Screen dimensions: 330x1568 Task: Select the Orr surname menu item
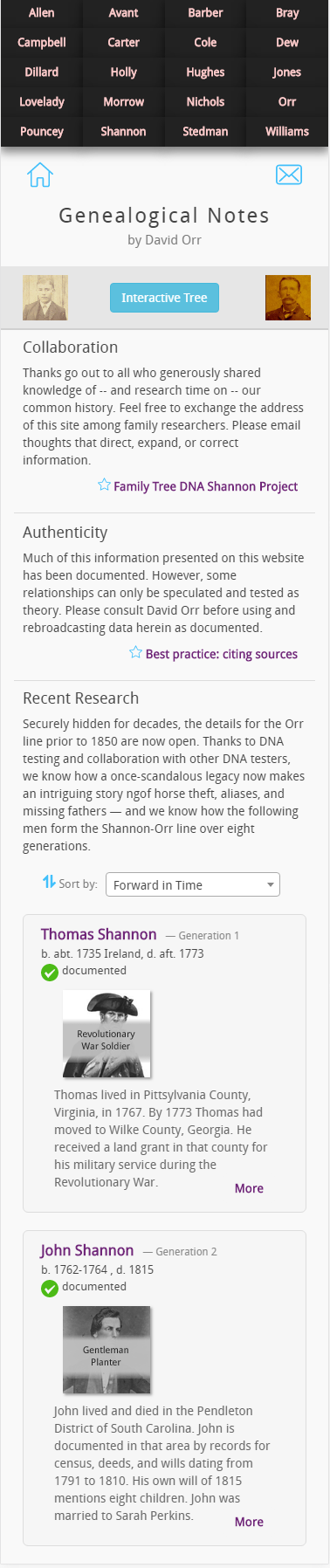(287, 102)
